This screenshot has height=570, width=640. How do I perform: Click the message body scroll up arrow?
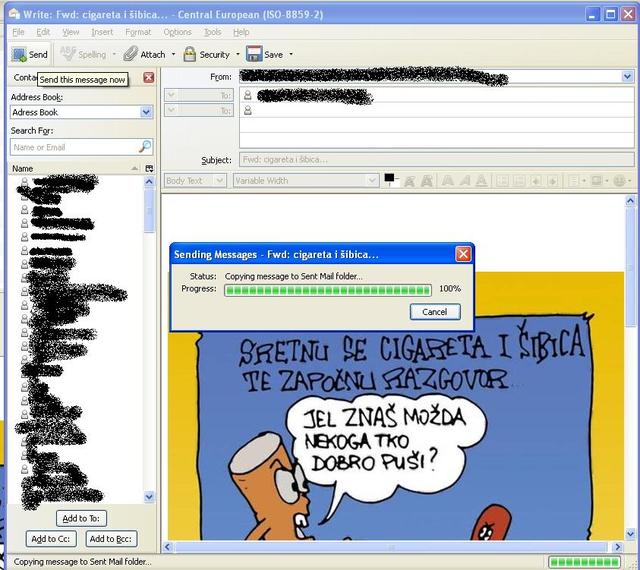pos(630,200)
